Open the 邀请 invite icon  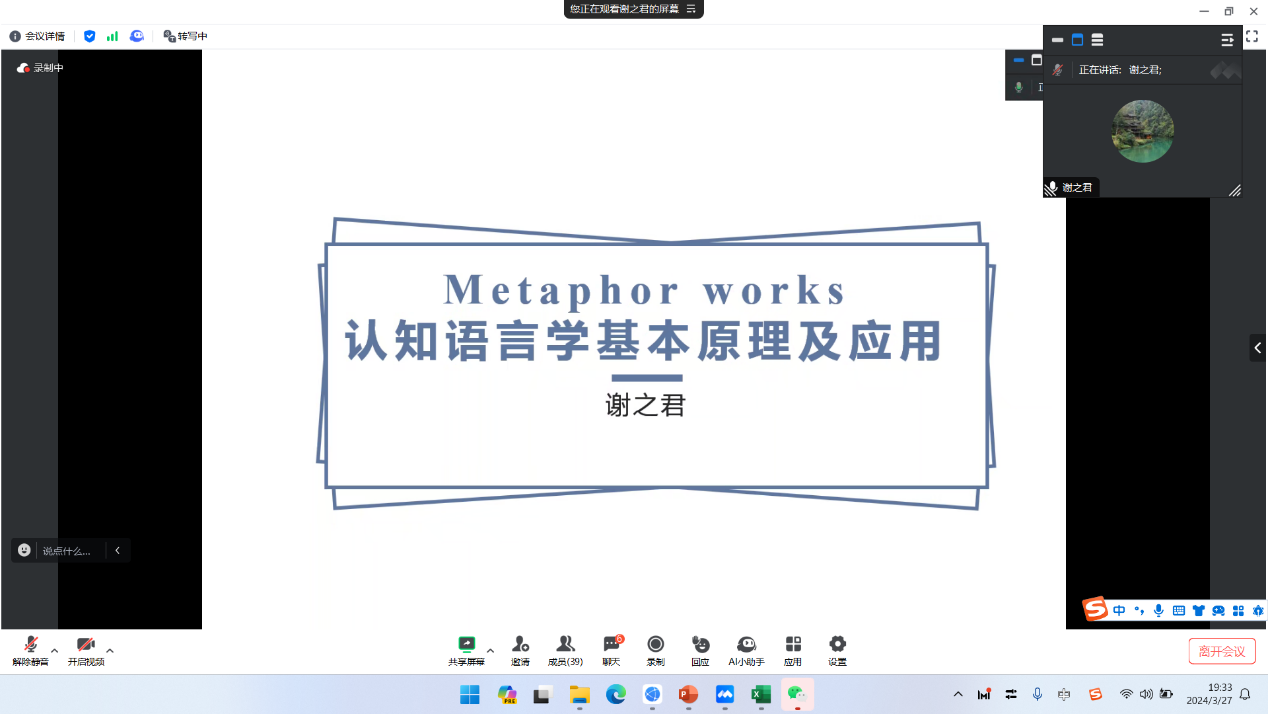(520, 648)
